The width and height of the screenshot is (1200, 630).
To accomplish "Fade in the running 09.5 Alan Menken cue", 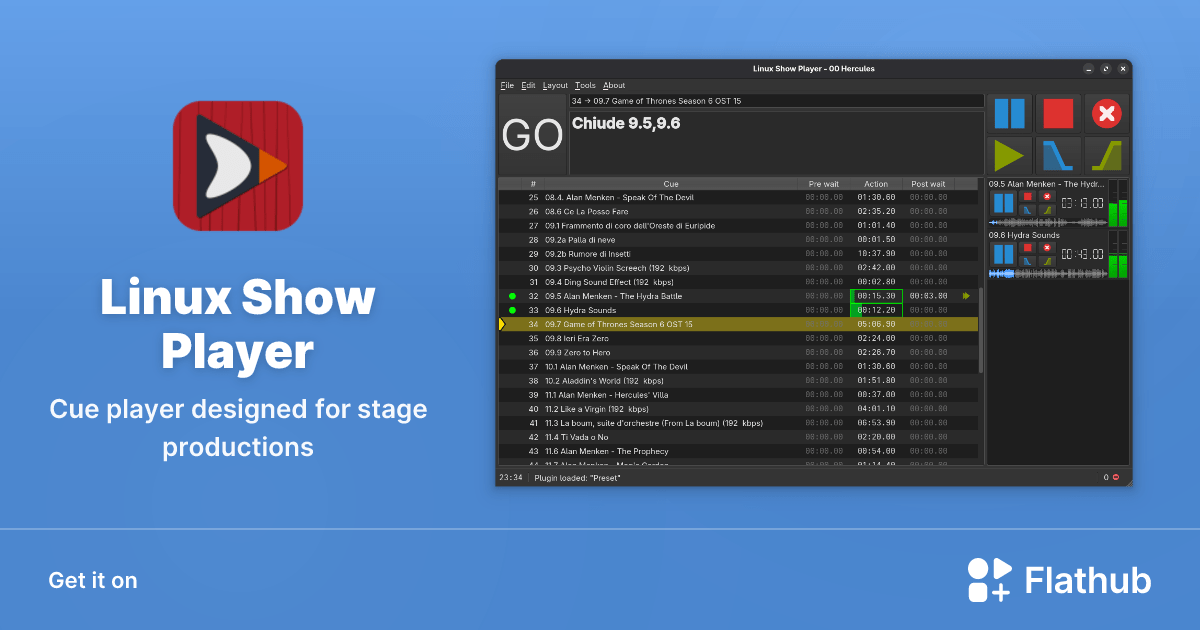I will click(x=1047, y=210).
